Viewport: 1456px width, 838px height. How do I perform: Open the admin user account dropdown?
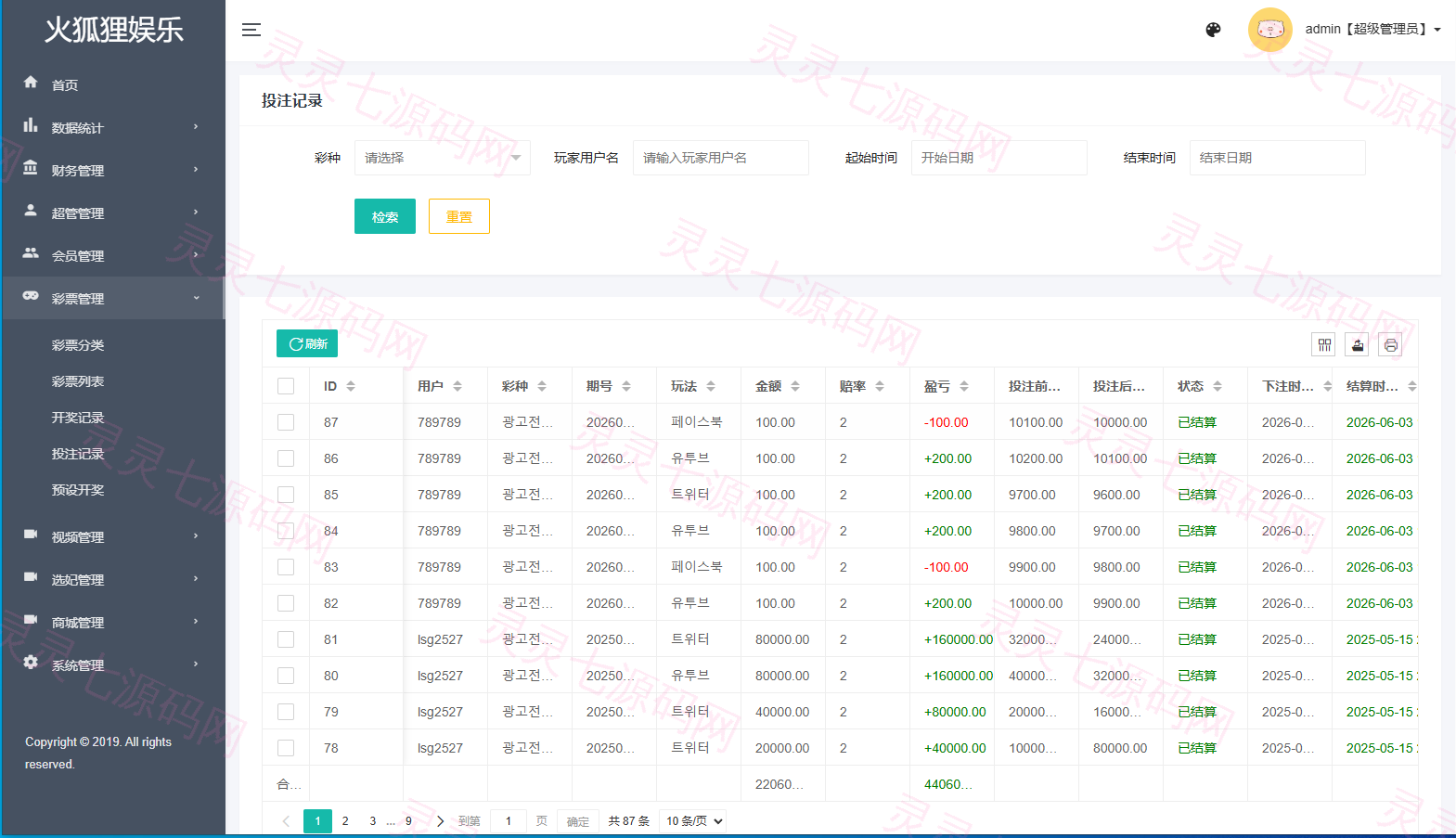coord(1372,30)
